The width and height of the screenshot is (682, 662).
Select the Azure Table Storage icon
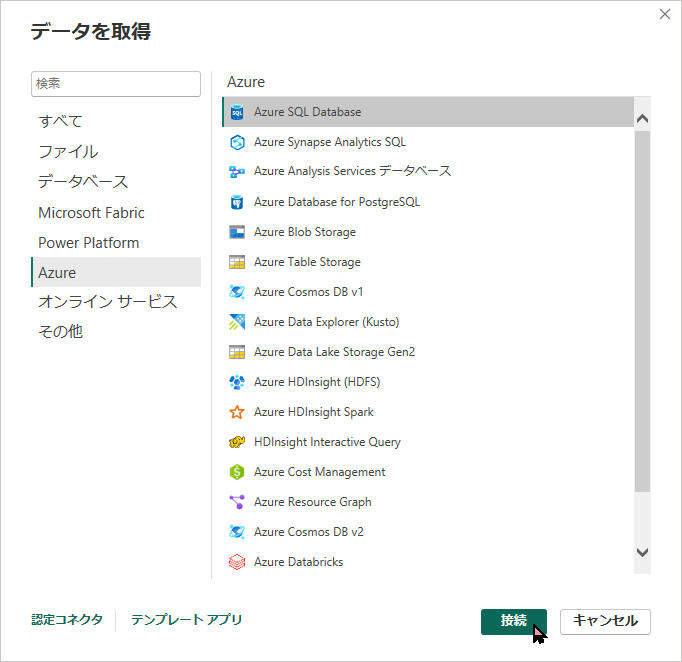(237, 262)
